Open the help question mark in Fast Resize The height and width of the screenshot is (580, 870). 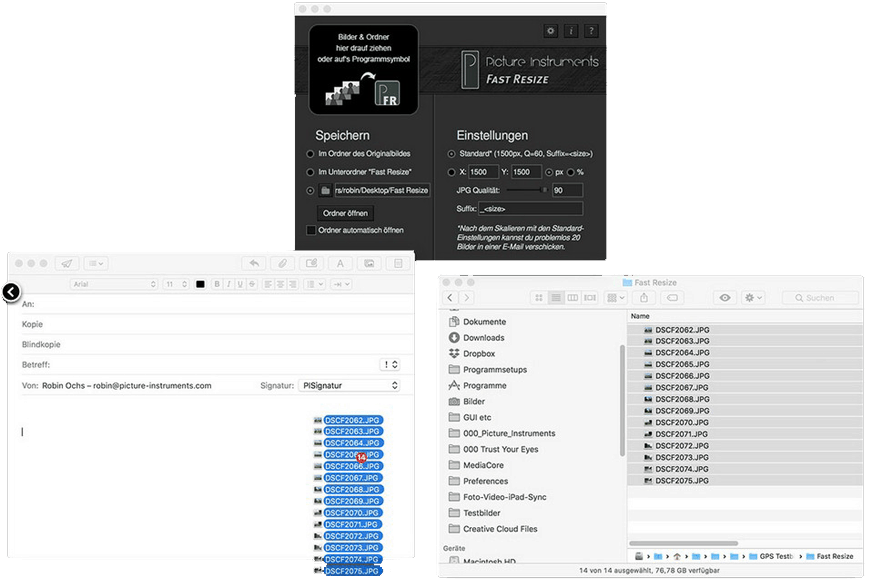pyautogui.click(x=591, y=31)
